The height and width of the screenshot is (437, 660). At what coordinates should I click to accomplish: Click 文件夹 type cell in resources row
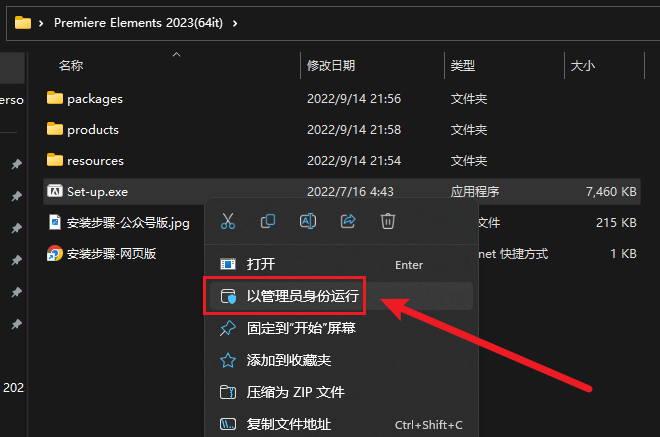tap(469, 161)
